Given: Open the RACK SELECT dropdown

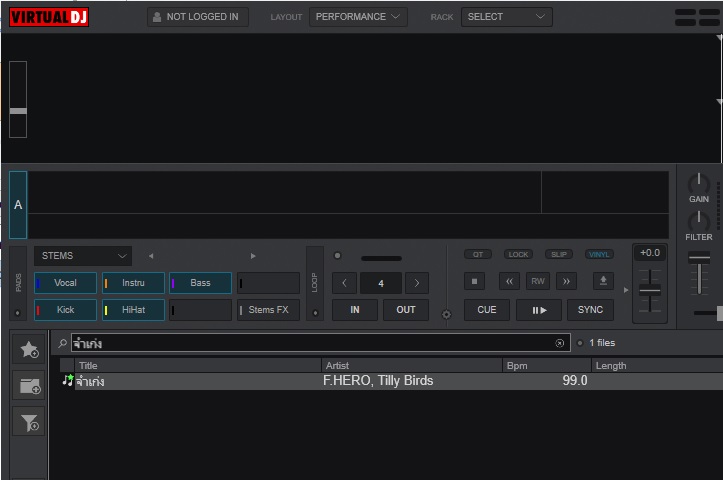Looking at the screenshot, I should tap(507, 17).
